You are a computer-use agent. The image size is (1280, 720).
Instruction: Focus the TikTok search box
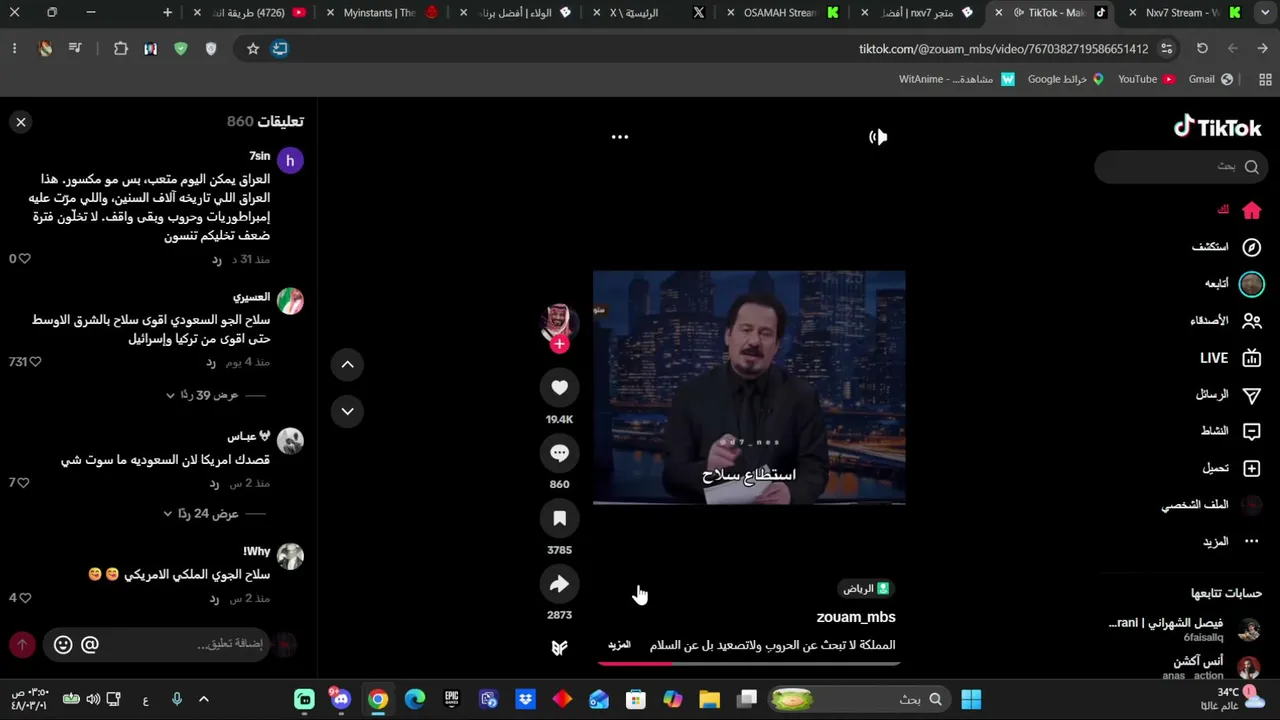tap(1181, 167)
